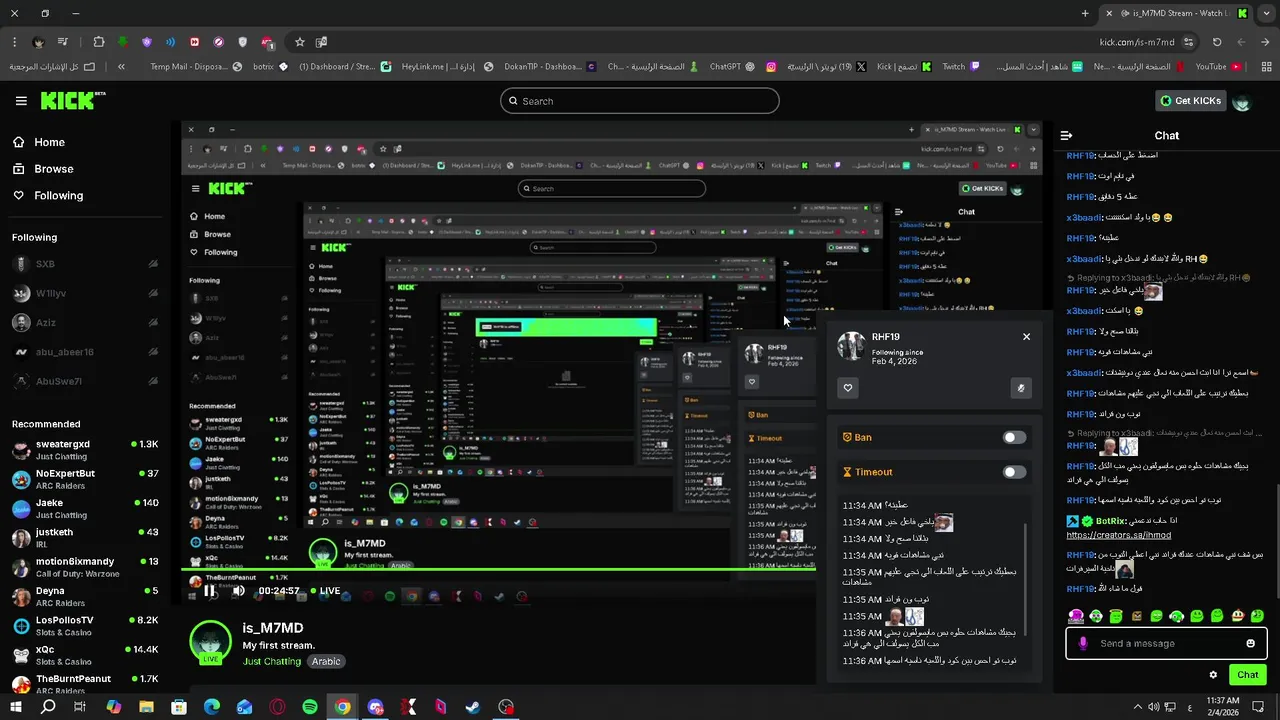Viewport: 1280px width, 720px height.
Task: Click the green Chat send button
Action: point(1247,675)
